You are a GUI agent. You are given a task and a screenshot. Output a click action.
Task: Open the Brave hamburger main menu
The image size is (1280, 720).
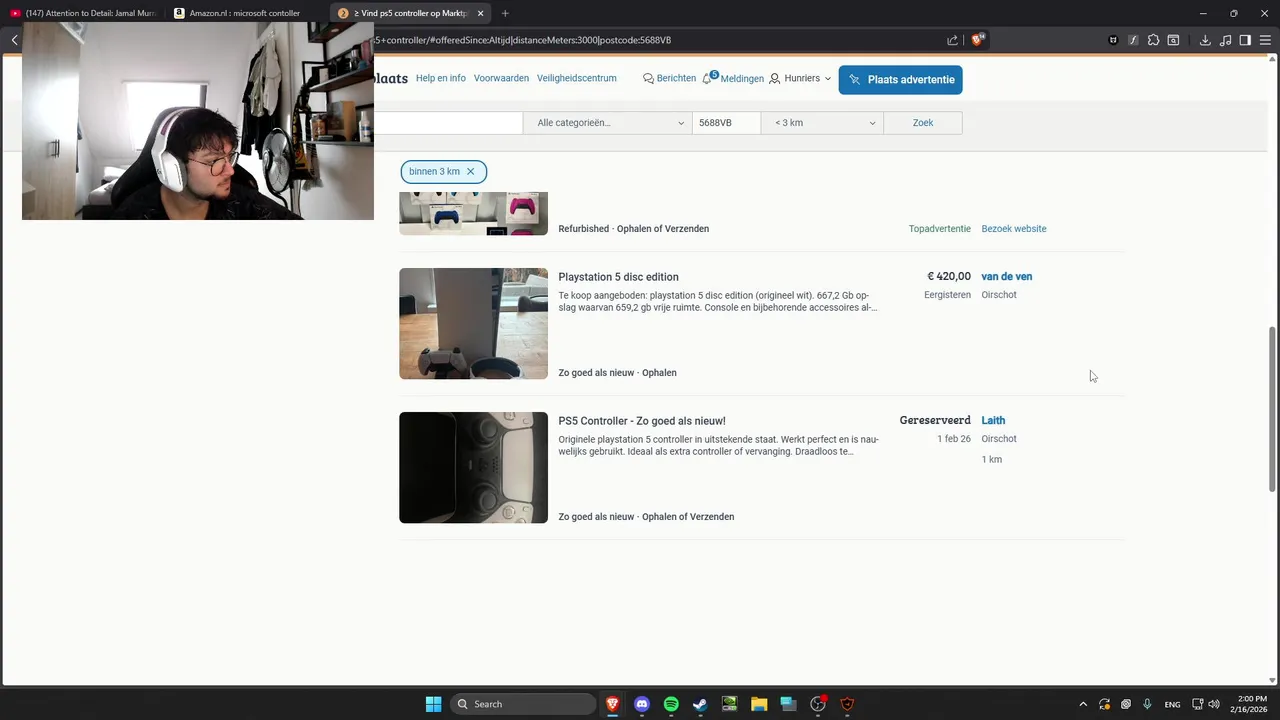[1265, 40]
